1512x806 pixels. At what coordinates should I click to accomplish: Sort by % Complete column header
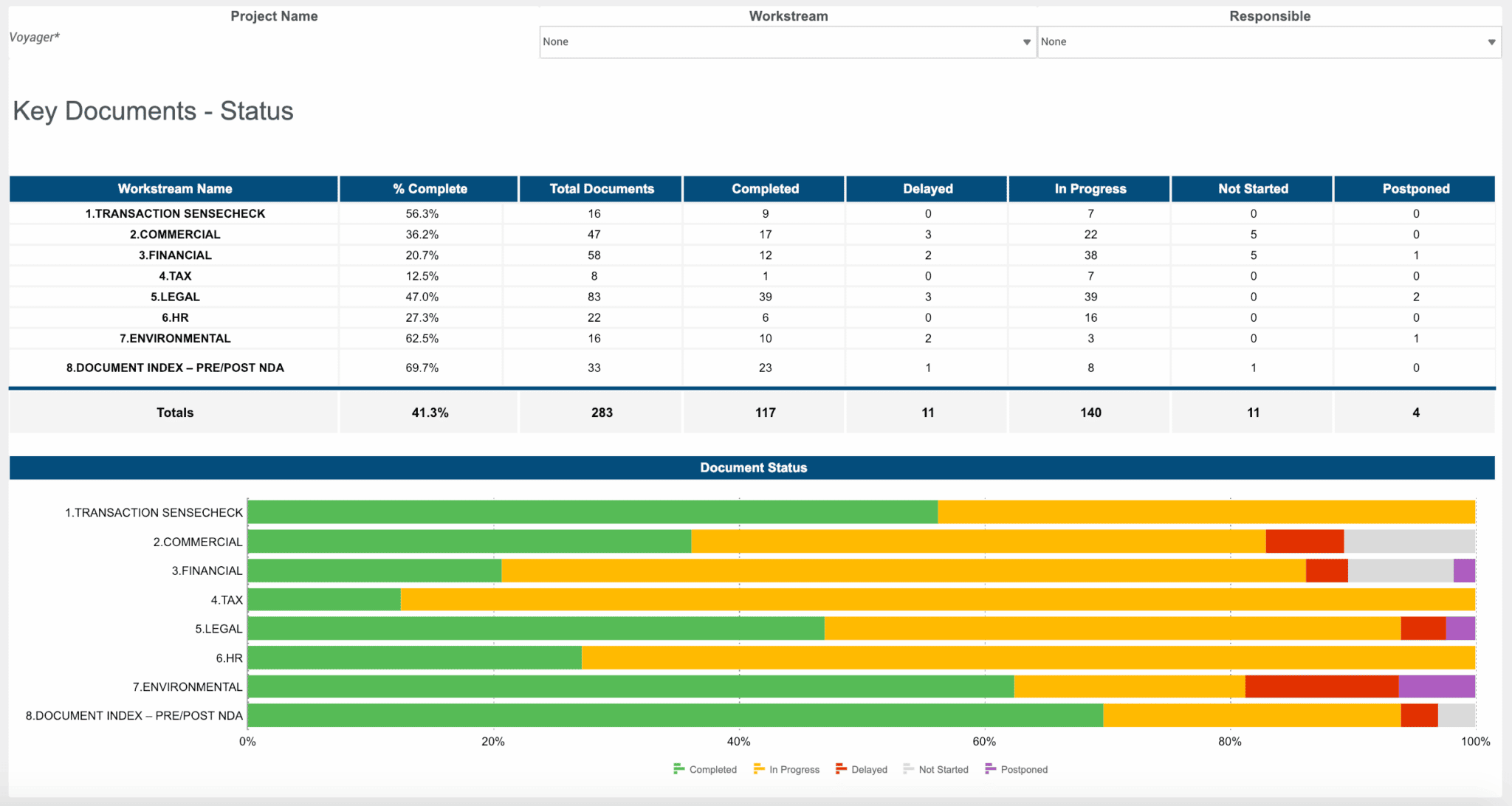[430, 189]
